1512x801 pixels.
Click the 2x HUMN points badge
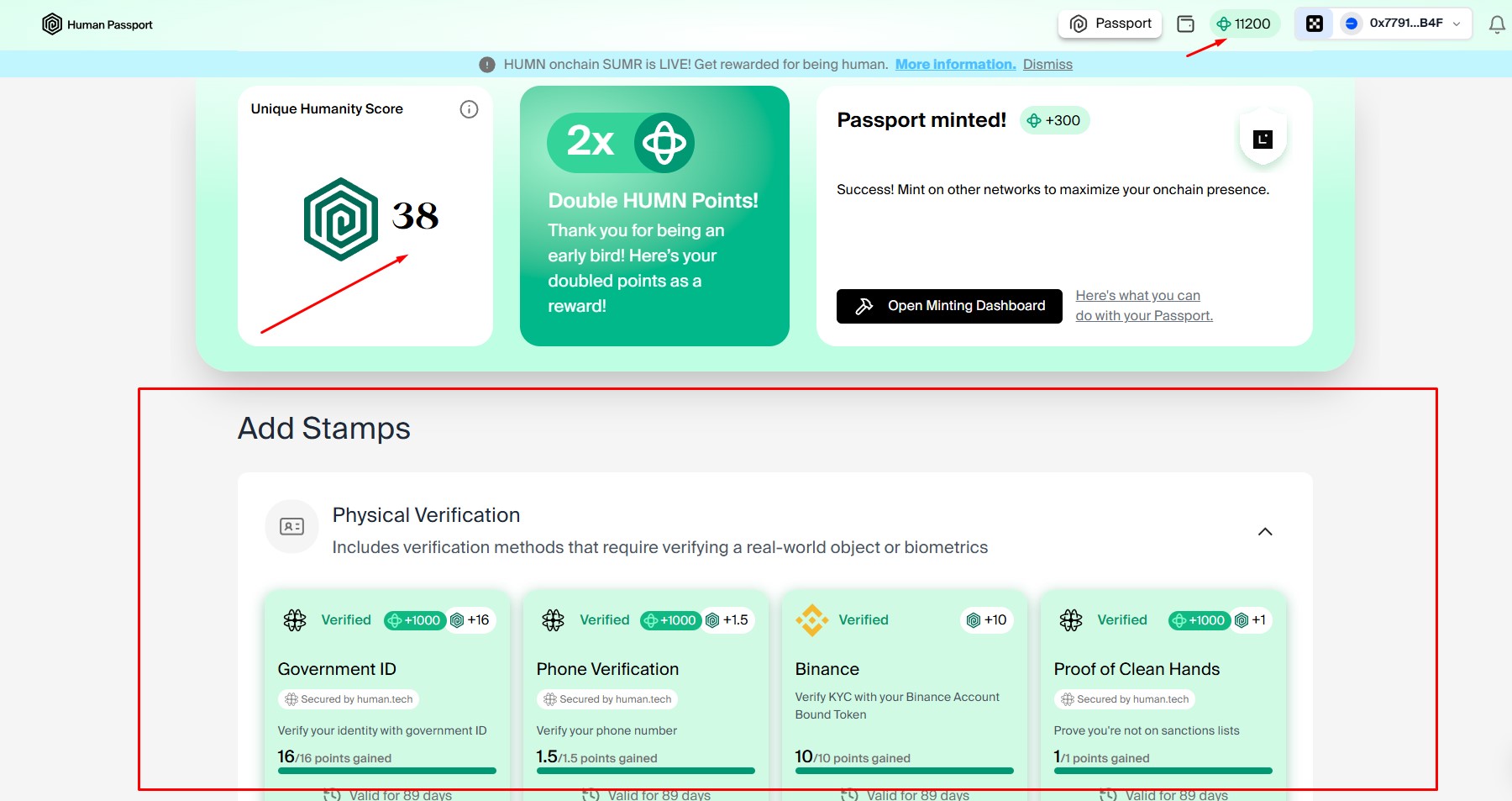[621, 142]
